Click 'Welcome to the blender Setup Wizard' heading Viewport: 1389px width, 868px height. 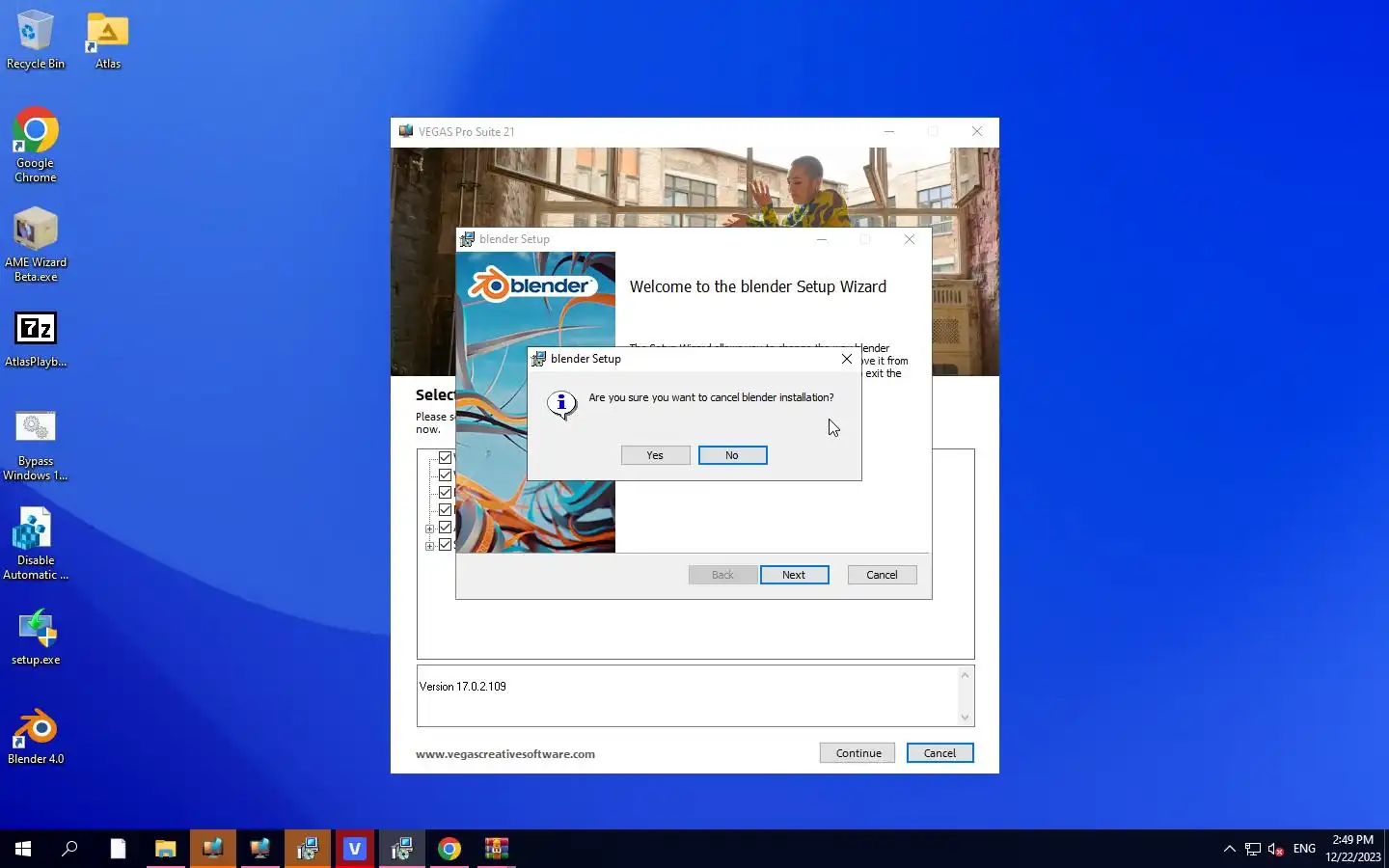coord(758,286)
